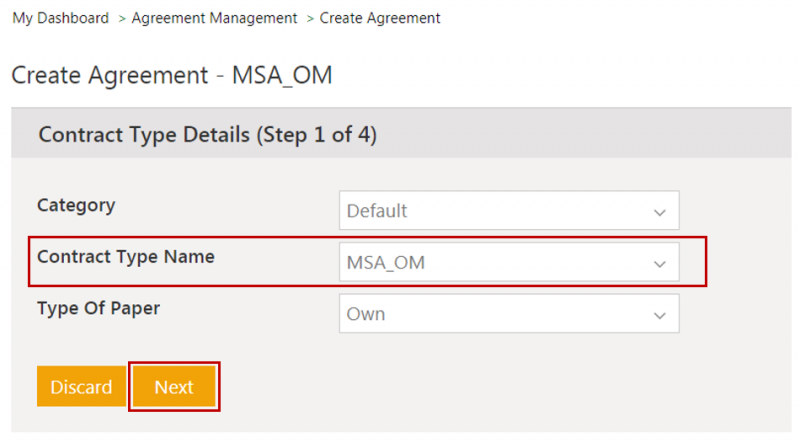Viewport: 800px width, 443px height.
Task: Proceed with the Next button
Action: pyautogui.click(x=174, y=387)
